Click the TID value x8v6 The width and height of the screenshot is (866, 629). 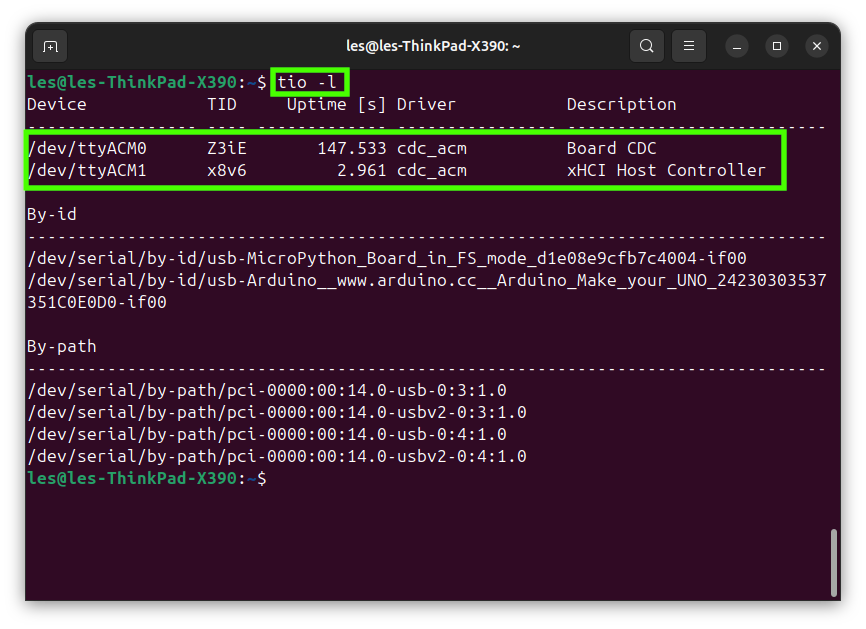tap(227, 170)
